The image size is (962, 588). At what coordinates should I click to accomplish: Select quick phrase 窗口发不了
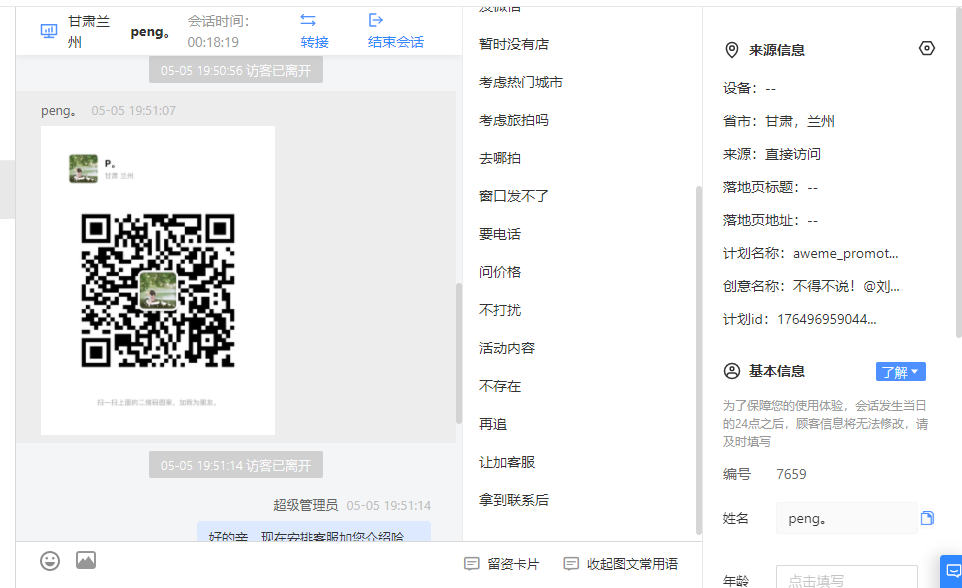click(x=514, y=196)
